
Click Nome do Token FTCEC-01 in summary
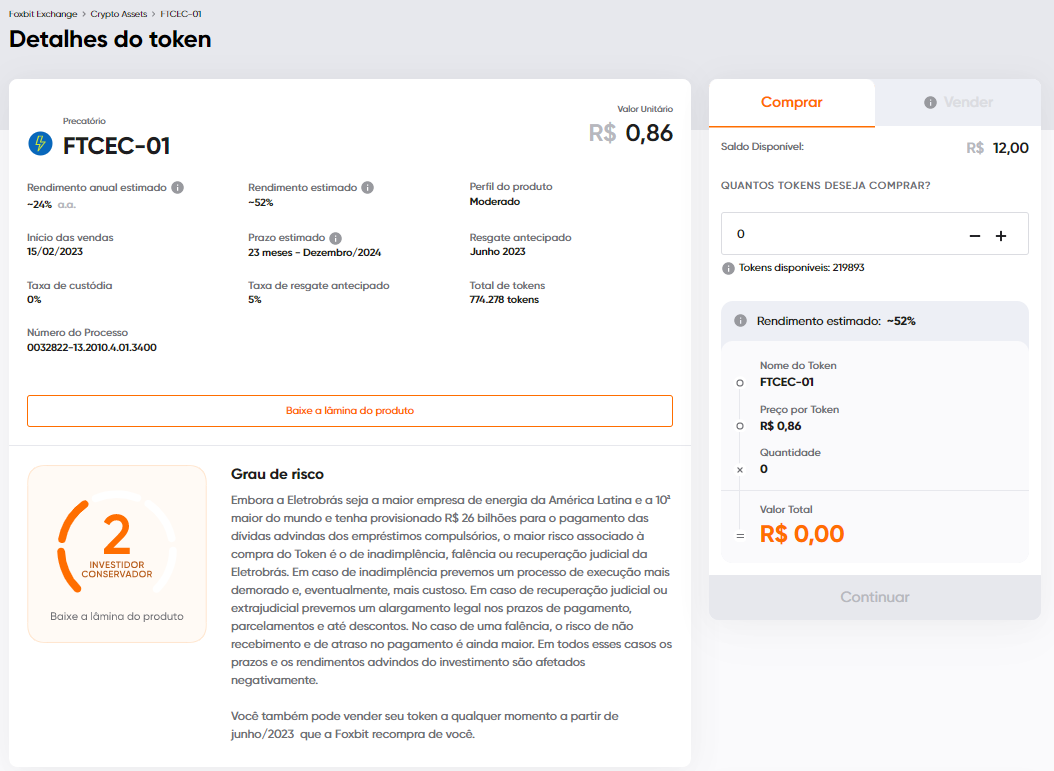[x=786, y=382]
